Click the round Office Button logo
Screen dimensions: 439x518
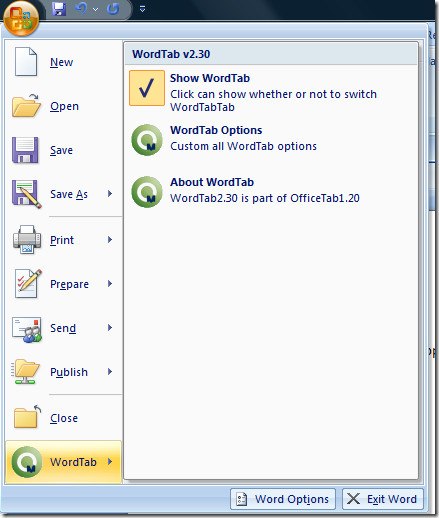[21, 19]
